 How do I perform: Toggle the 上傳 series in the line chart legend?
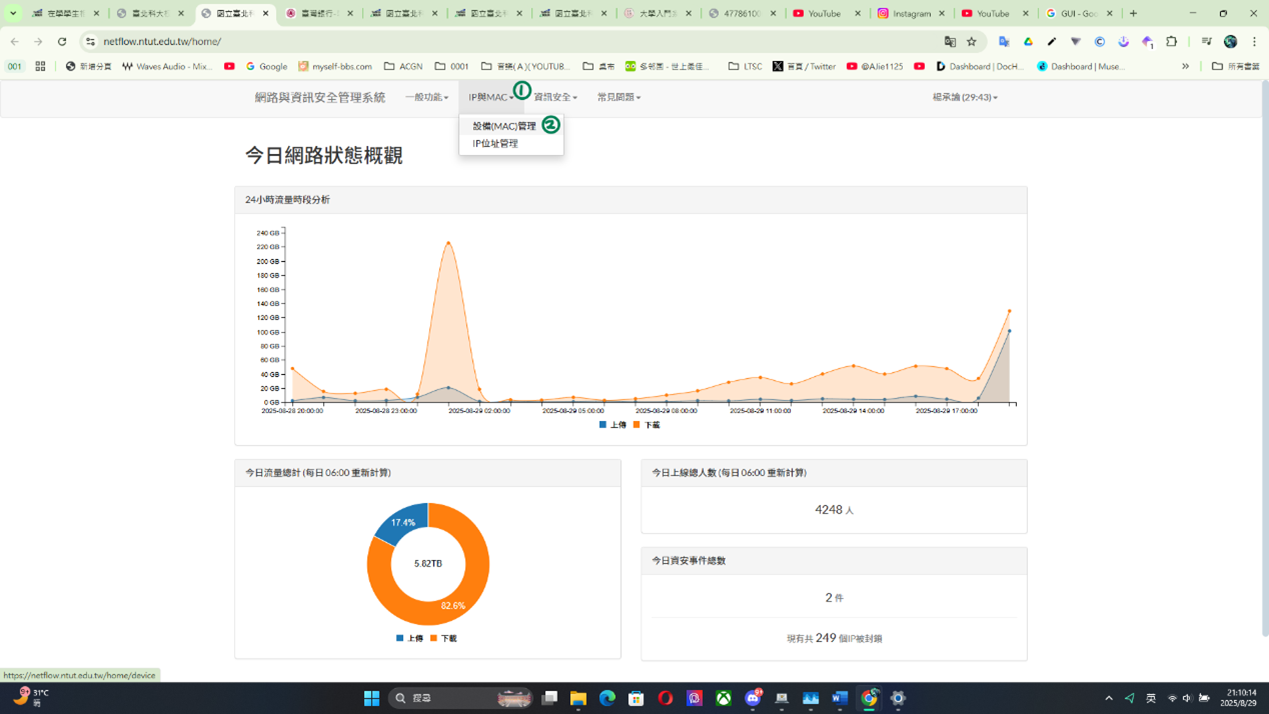tap(613, 425)
